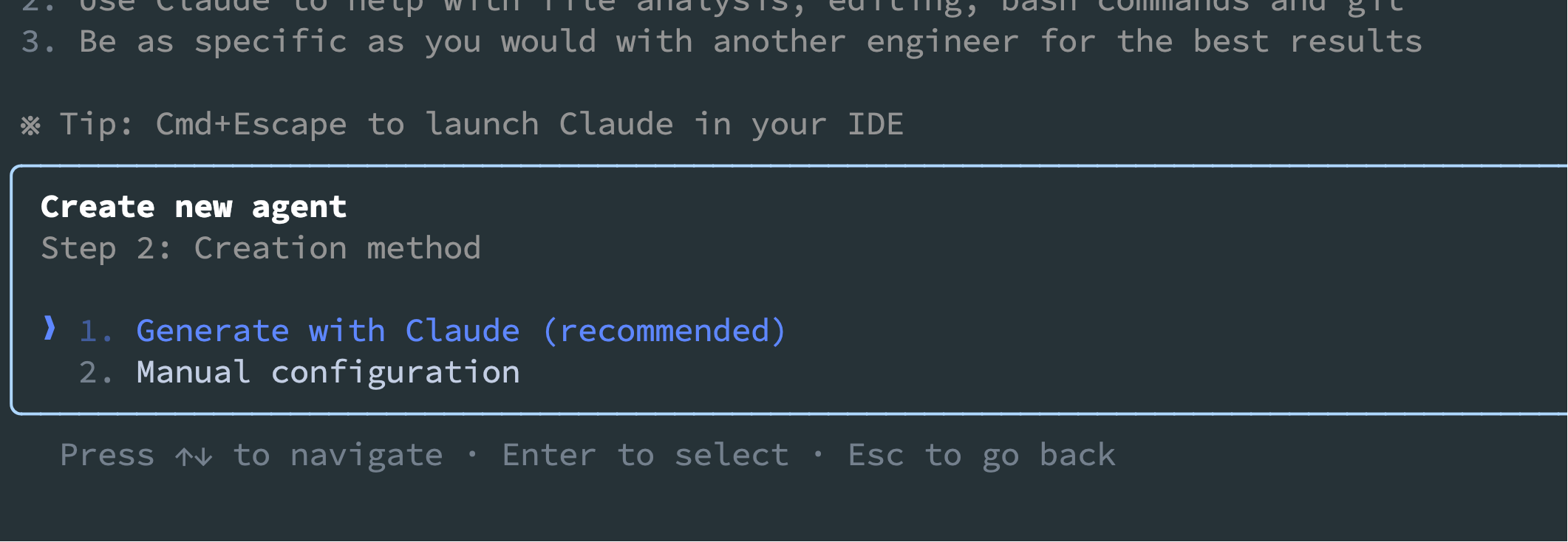The height and width of the screenshot is (542, 1568).
Task: Click the list number 3. at top
Action: click(38, 42)
